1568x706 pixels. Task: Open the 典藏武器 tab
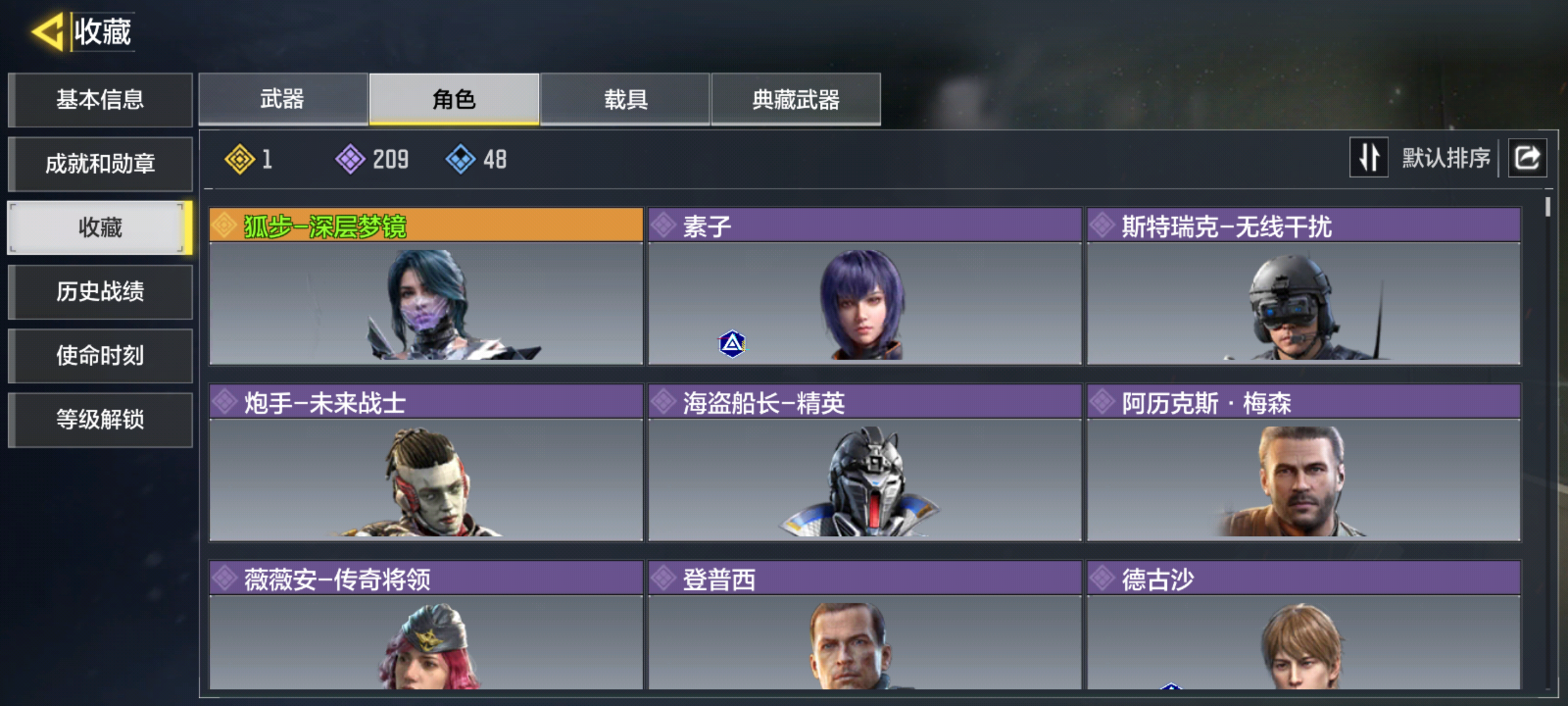pyautogui.click(x=796, y=99)
